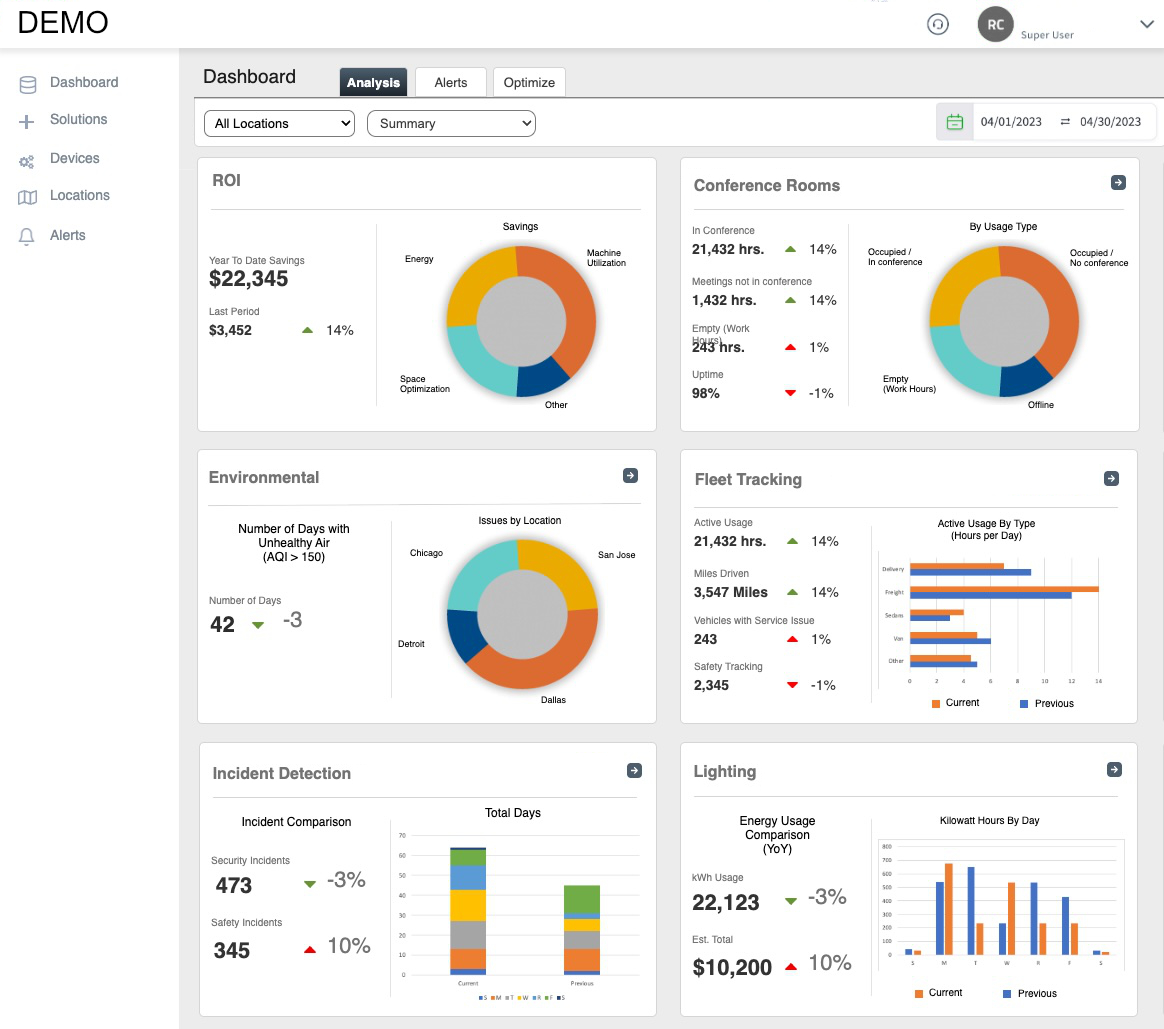This screenshot has width=1164, height=1029.
Task: Click Current legend swatch in Fleet Tracking
Action: click(936, 704)
